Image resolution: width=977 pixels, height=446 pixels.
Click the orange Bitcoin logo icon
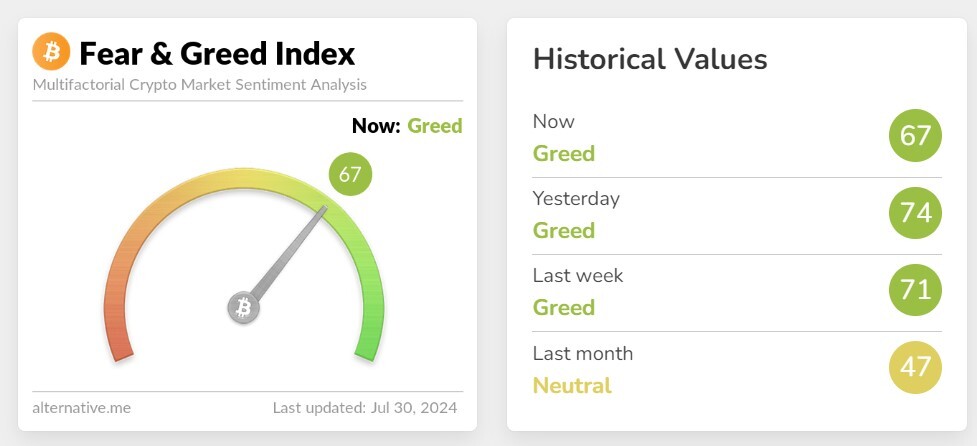click(51, 51)
